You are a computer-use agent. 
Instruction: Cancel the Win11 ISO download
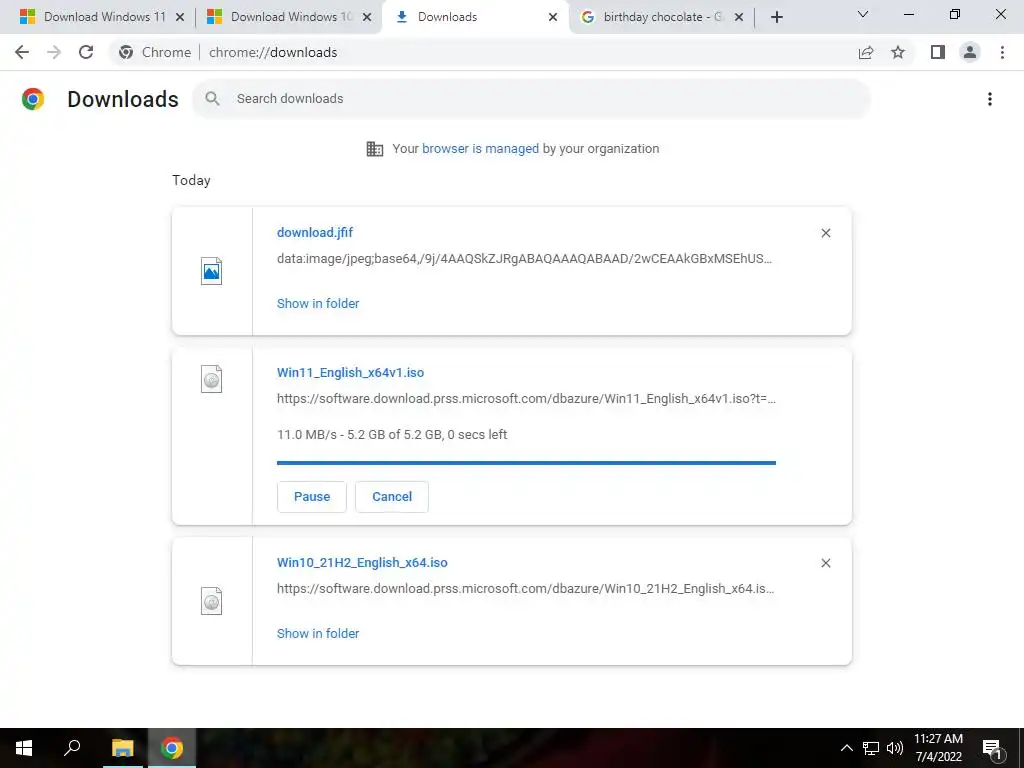coord(392,496)
